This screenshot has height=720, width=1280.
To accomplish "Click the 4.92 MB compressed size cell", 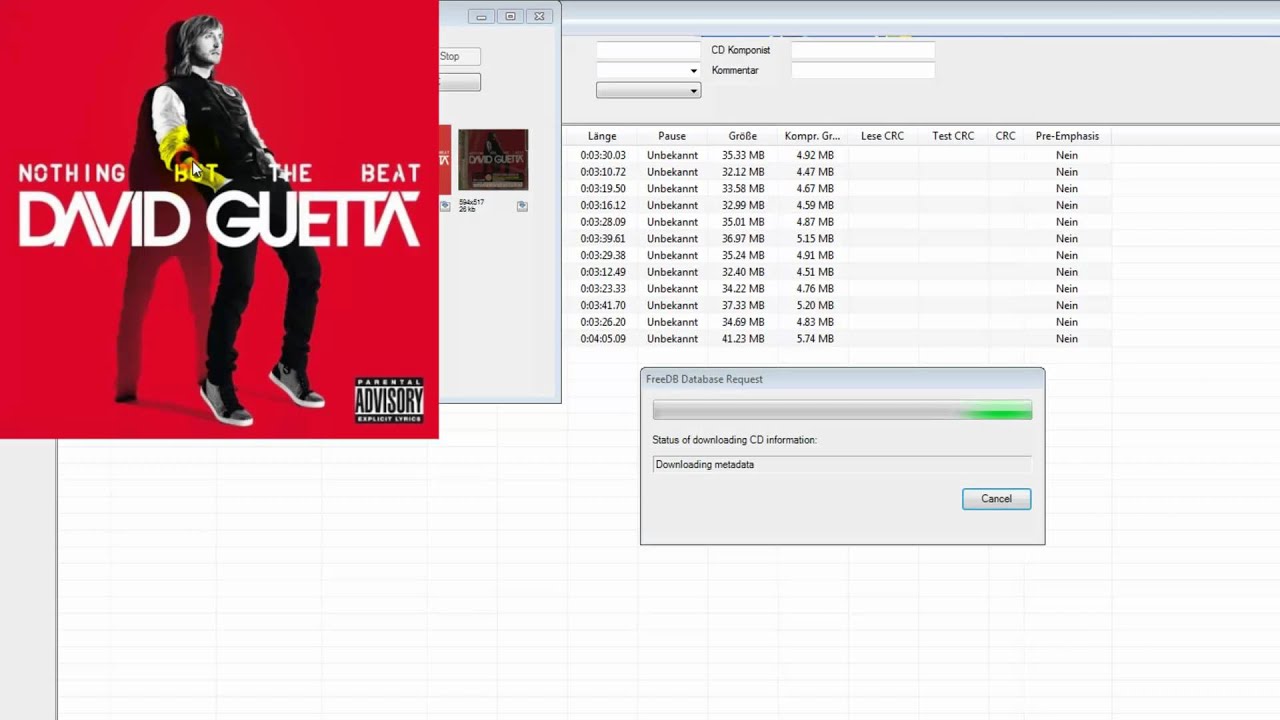I will 815,155.
